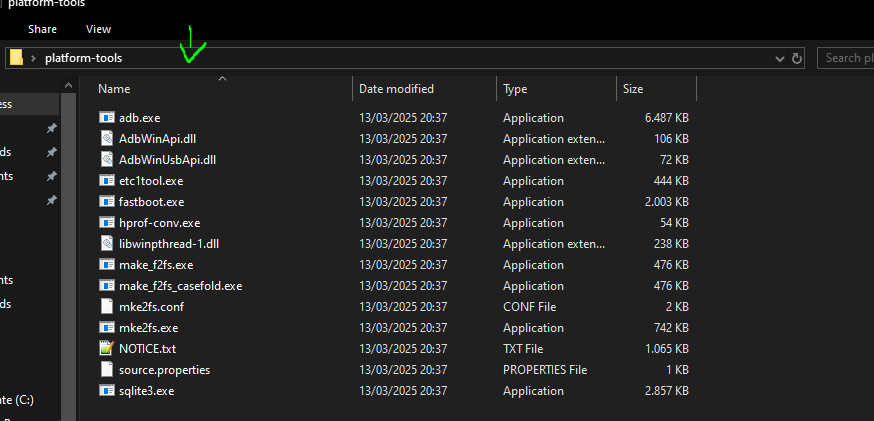Select the NOTICE.txt notepad icon
The width and height of the screenshot is (874, 421).
click(x=106, y=349)
